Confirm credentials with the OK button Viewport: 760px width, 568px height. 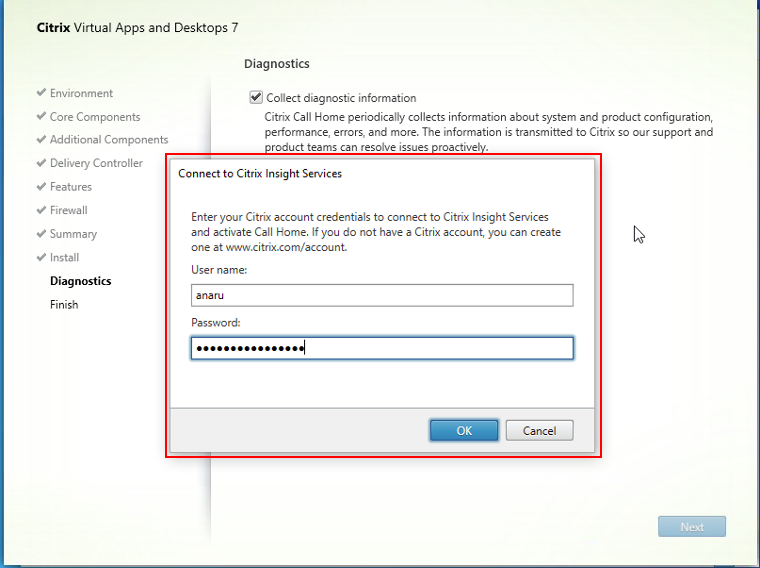coord(464,430)
